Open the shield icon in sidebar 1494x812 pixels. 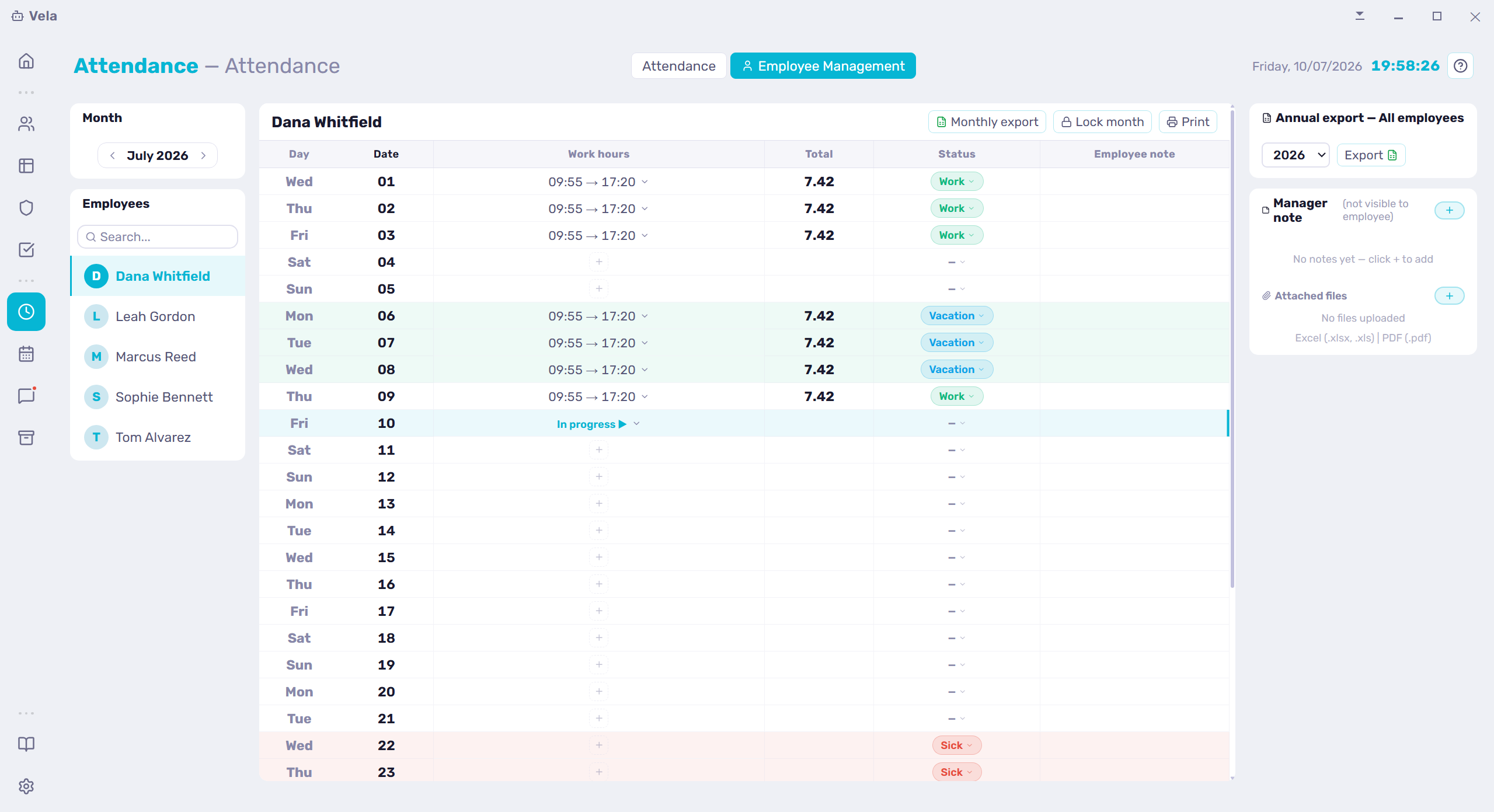26,208
